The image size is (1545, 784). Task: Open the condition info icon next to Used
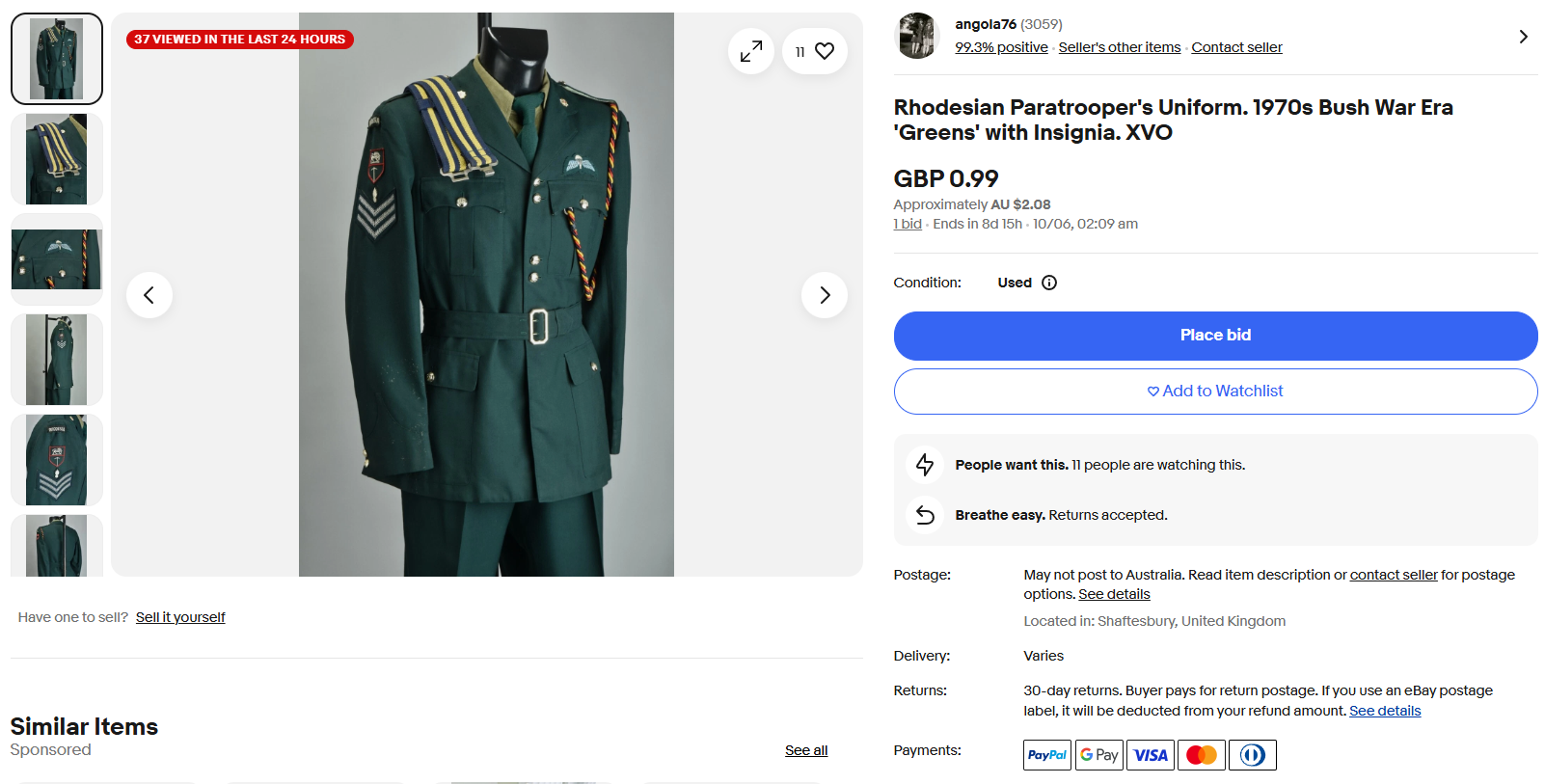pyautogui.click(x=1049, y=283)
